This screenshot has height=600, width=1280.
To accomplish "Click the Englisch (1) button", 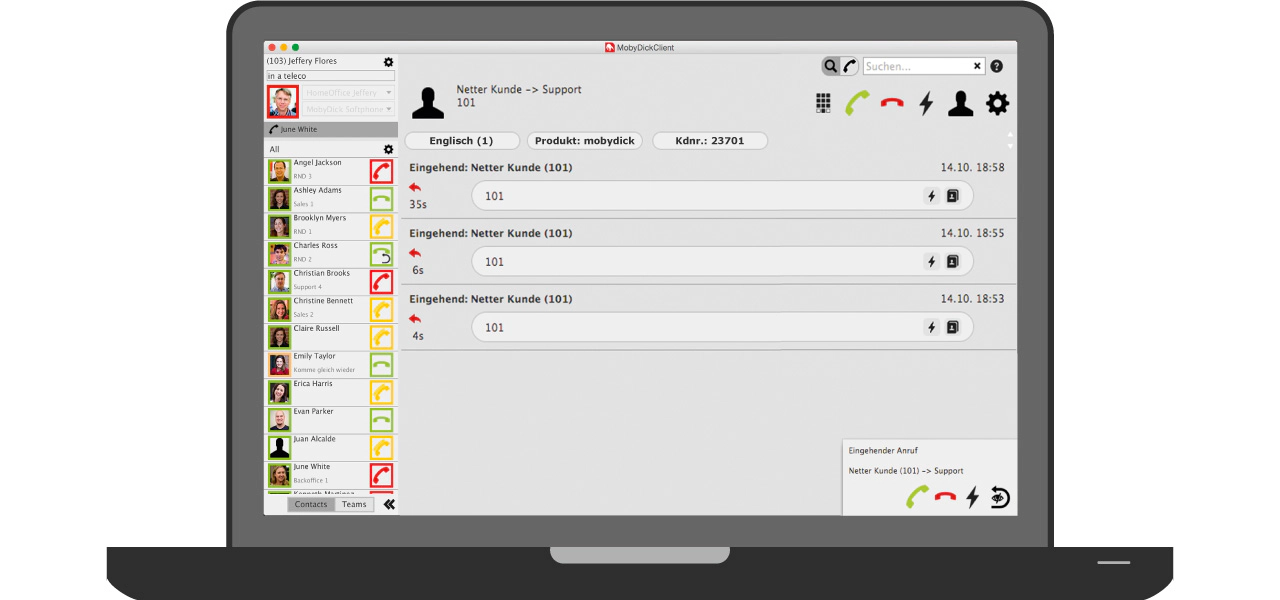I will tap(461, 141).
